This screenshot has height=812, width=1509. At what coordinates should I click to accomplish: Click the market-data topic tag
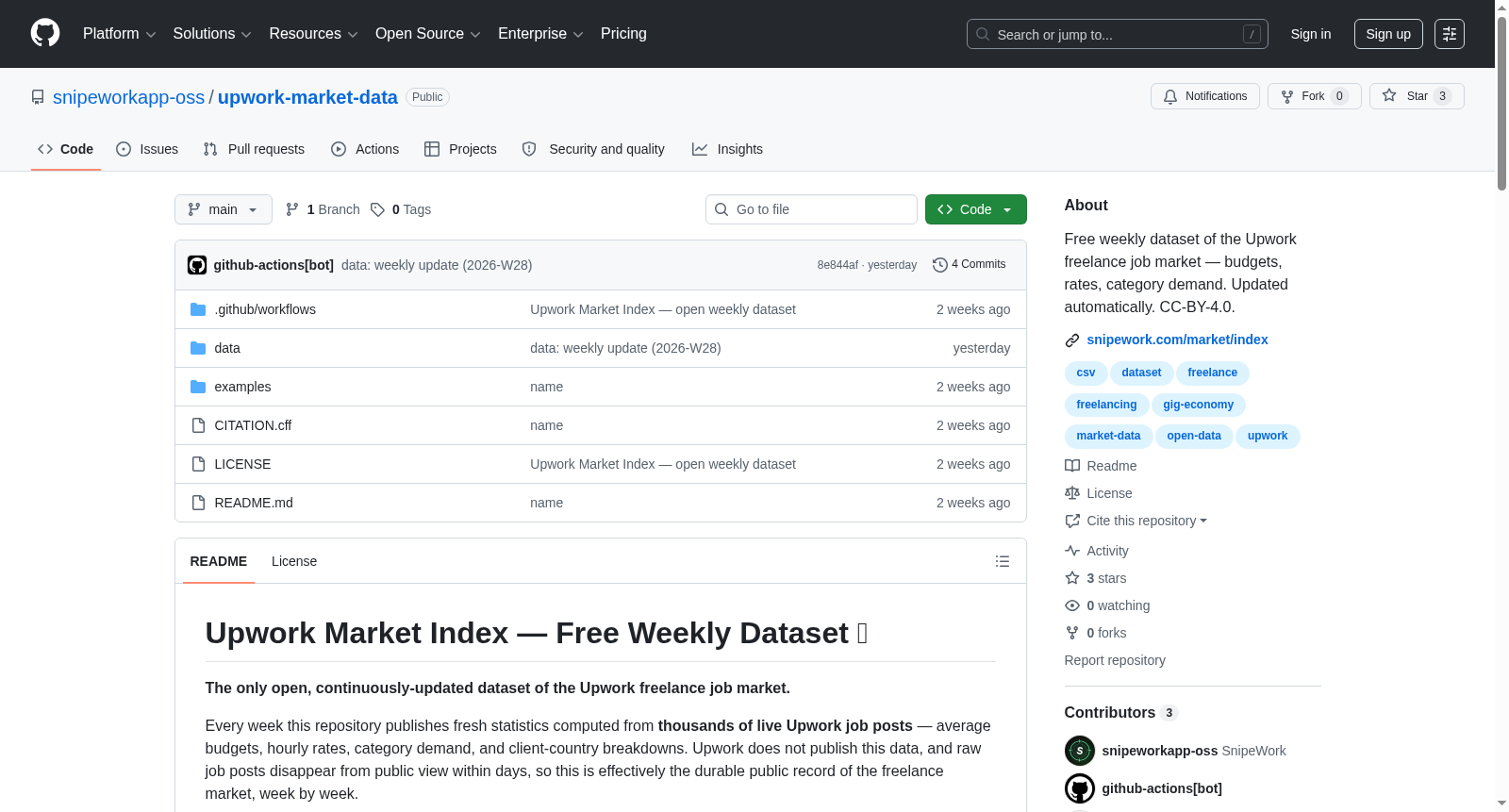pos(1108,436)
